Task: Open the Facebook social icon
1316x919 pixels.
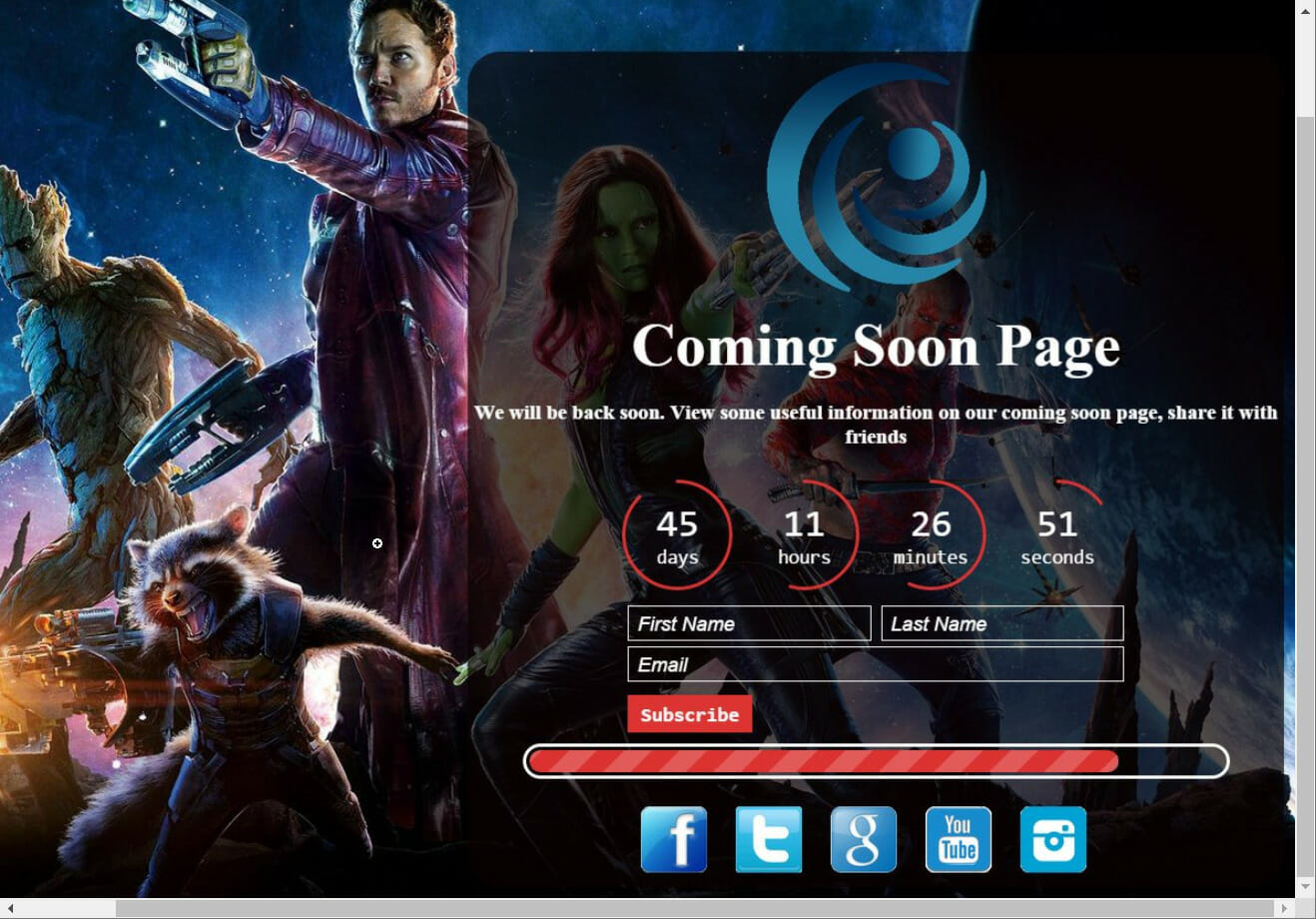Action: (674, 840)
